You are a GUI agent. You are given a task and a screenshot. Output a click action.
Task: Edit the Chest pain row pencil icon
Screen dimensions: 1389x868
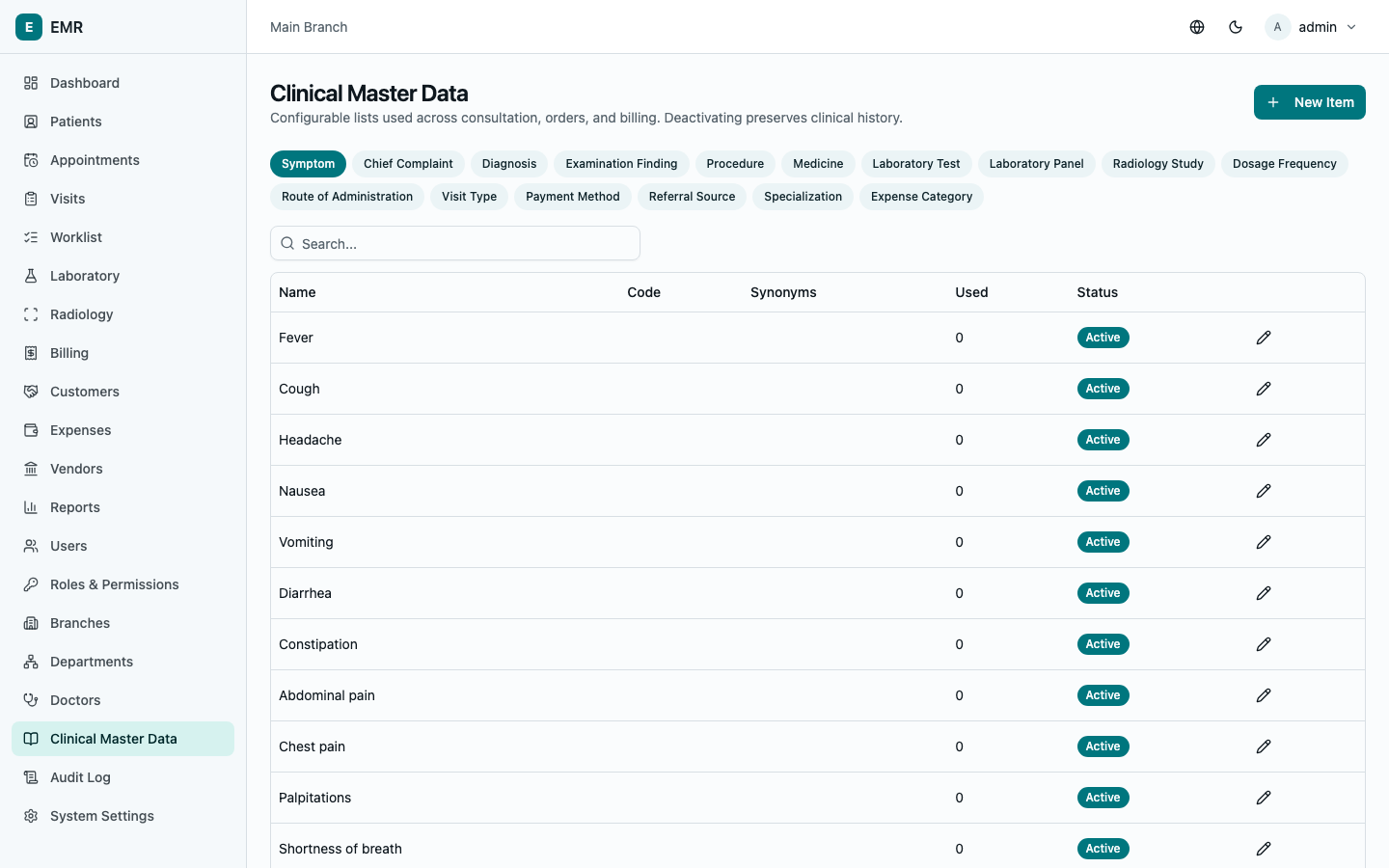(x=1264, y=746)
